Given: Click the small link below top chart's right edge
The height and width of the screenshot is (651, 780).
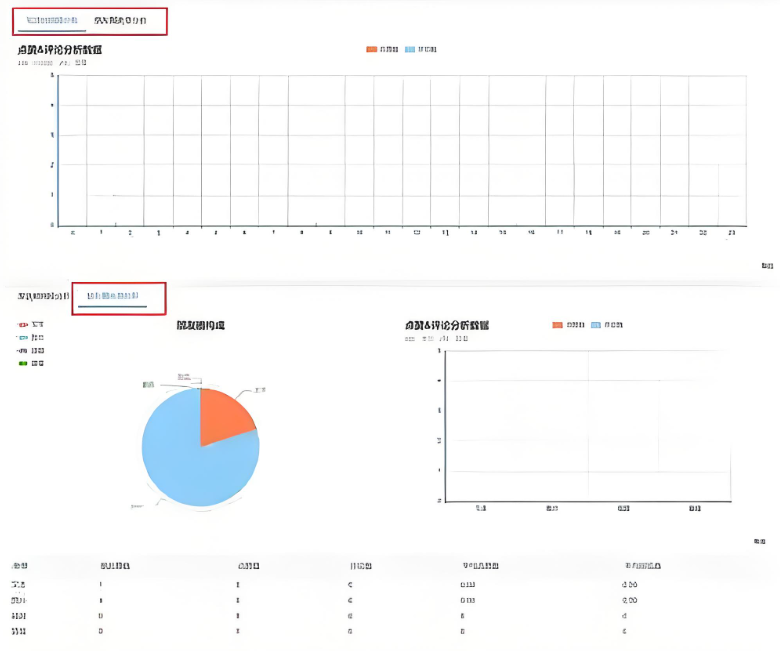Looking at the screenshot, I should click(767, 266).
